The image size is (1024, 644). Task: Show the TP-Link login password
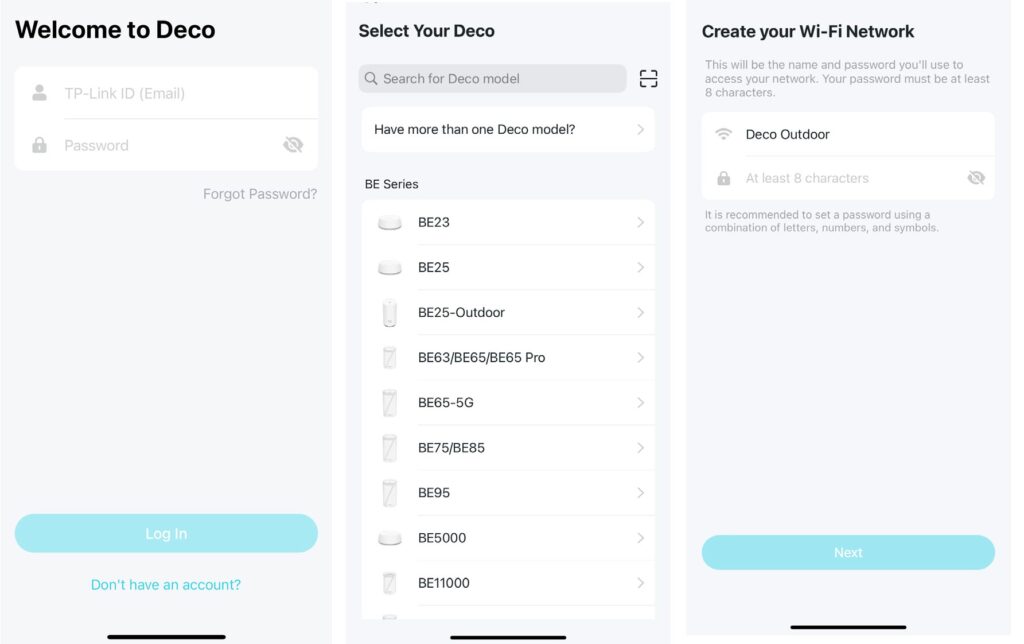[x=292, y=145]
